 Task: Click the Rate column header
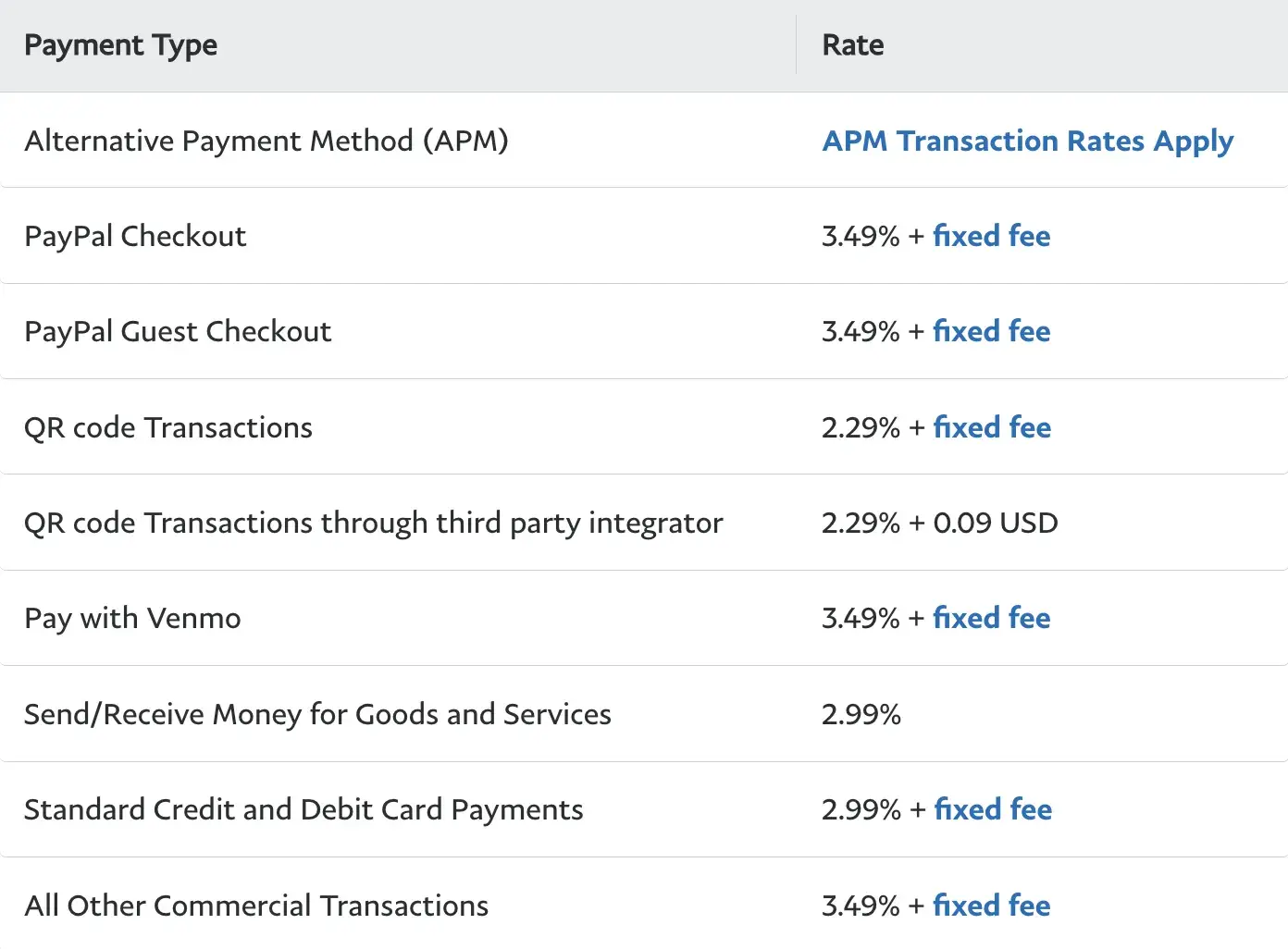click(852, 45)
